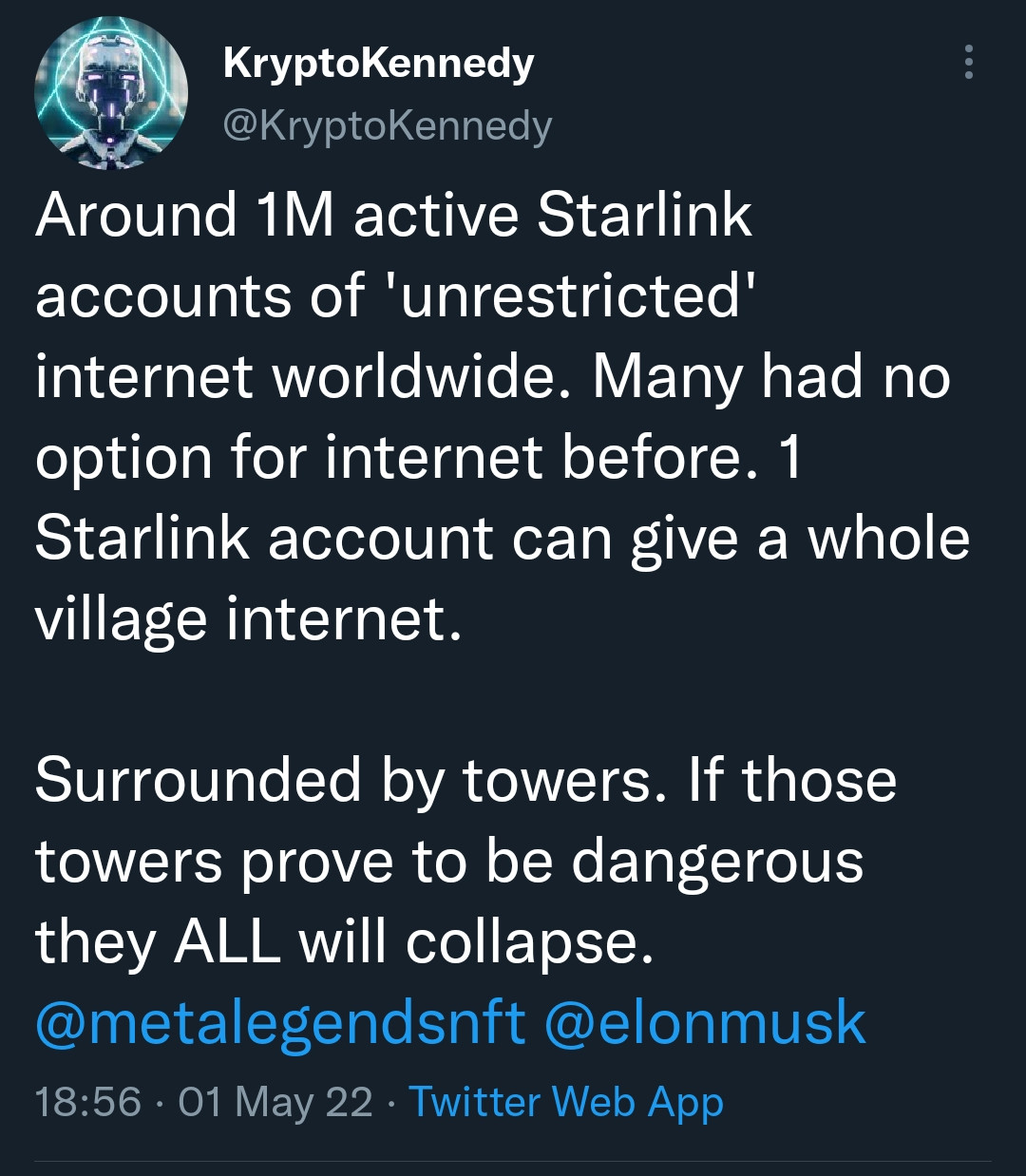Click the word "collapse." in the tweet
Screen dimensions: 1026x1176
pyautogui.click(x=529, y=943)
